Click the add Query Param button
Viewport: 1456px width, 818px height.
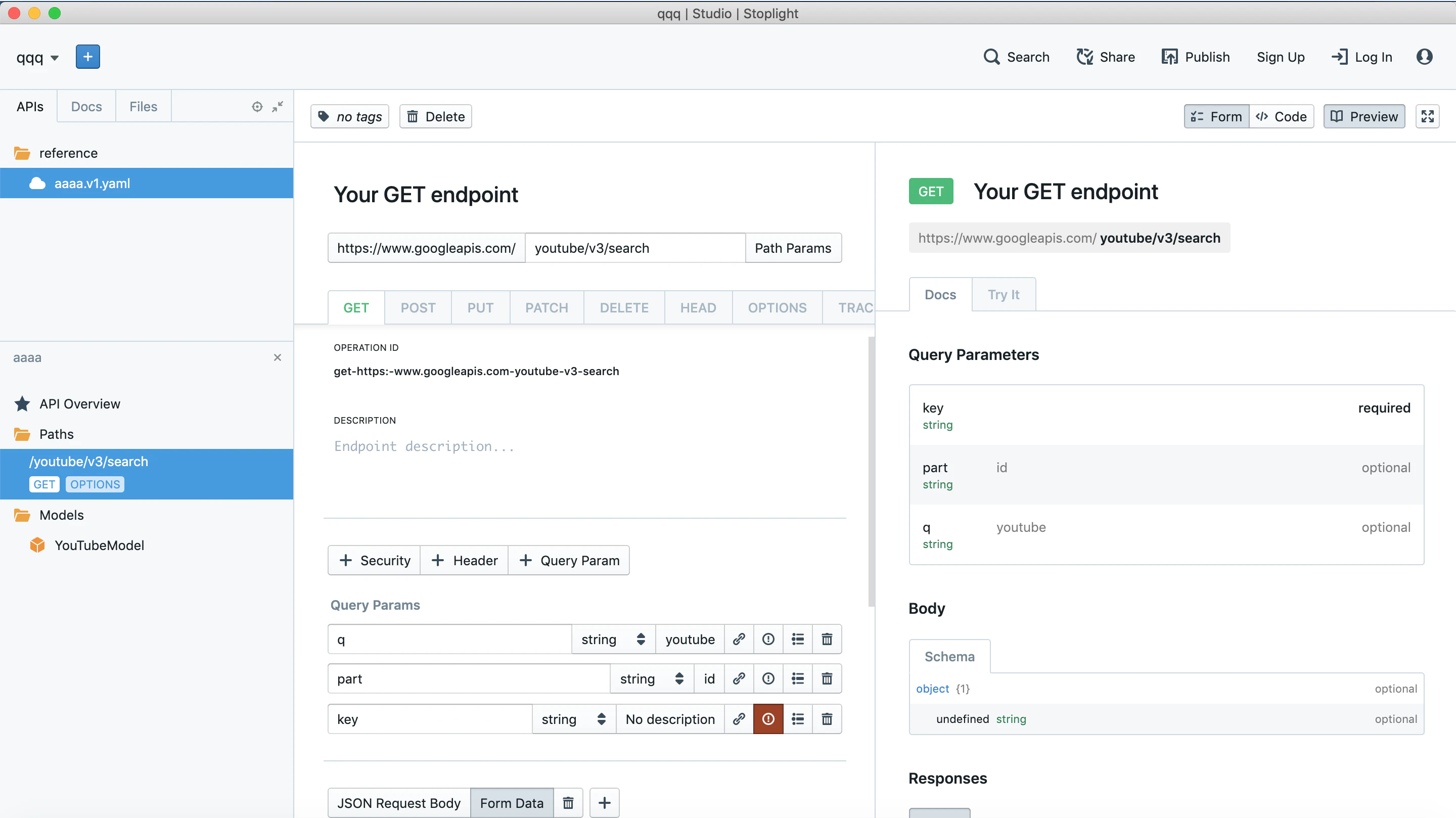(x=569, y=560)
